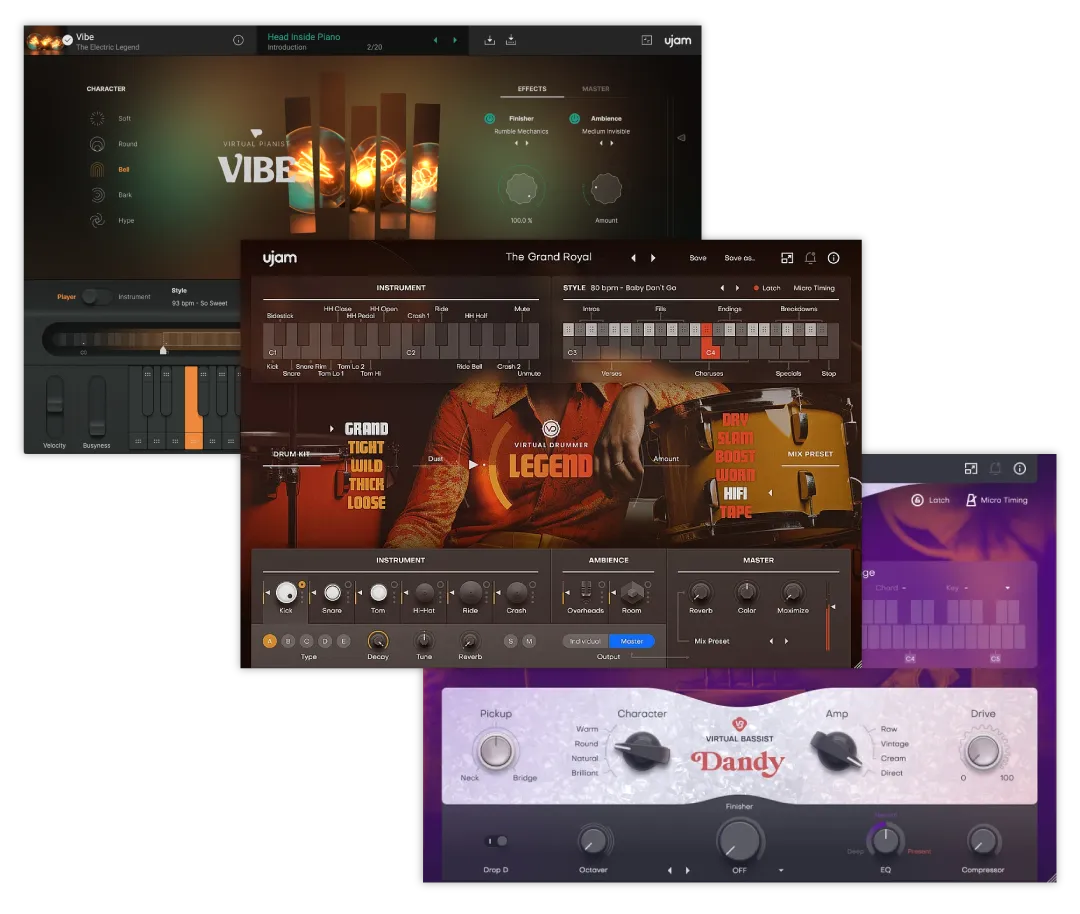Click the orange highlighted piano key in Vibe
The image size is (1080, 914).
(194, 406)
